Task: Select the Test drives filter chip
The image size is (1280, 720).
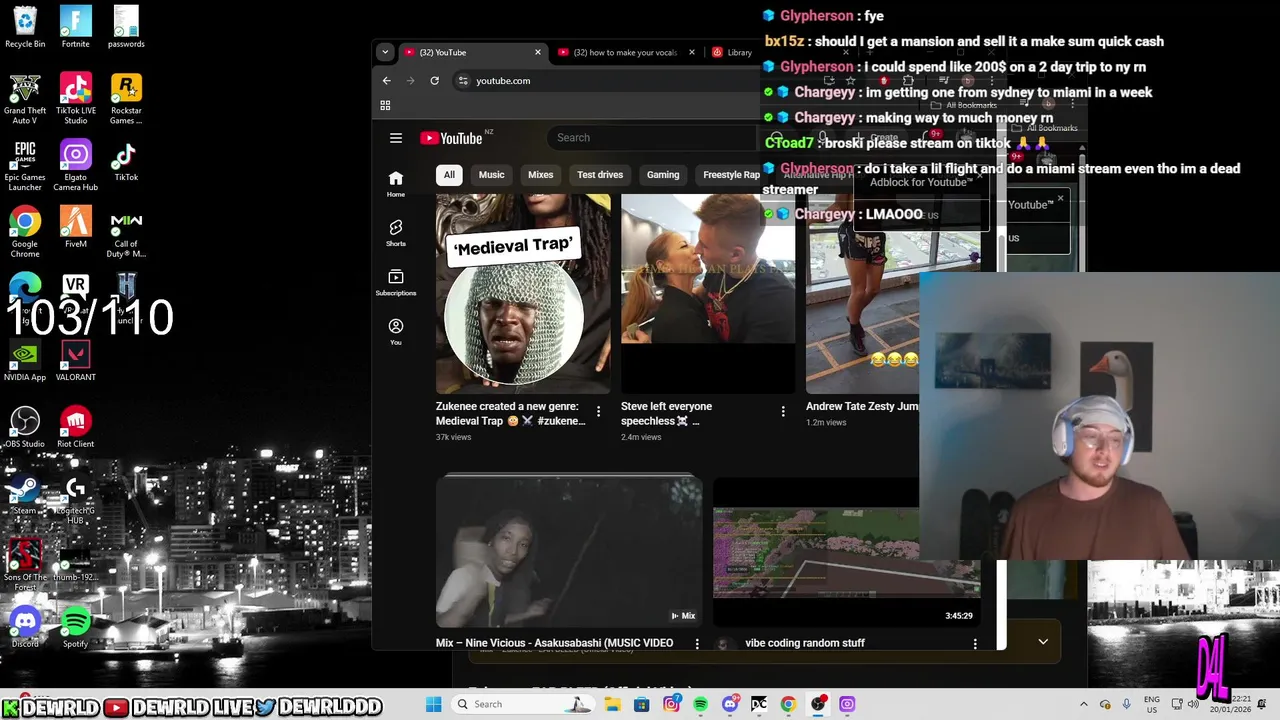Action: [600, 175]
